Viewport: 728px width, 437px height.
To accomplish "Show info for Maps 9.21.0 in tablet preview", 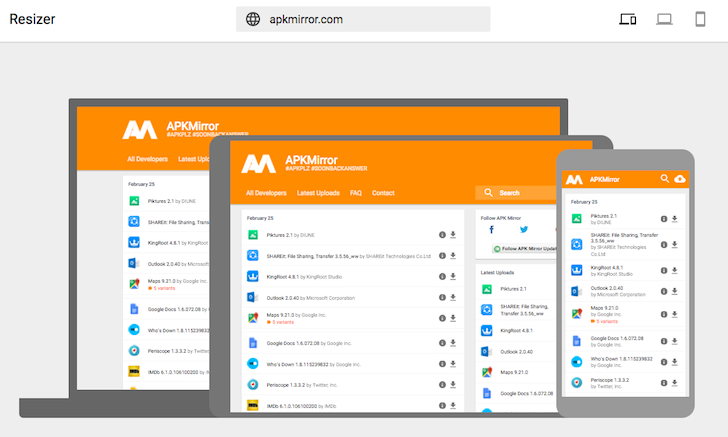I will tap(442, 318).
